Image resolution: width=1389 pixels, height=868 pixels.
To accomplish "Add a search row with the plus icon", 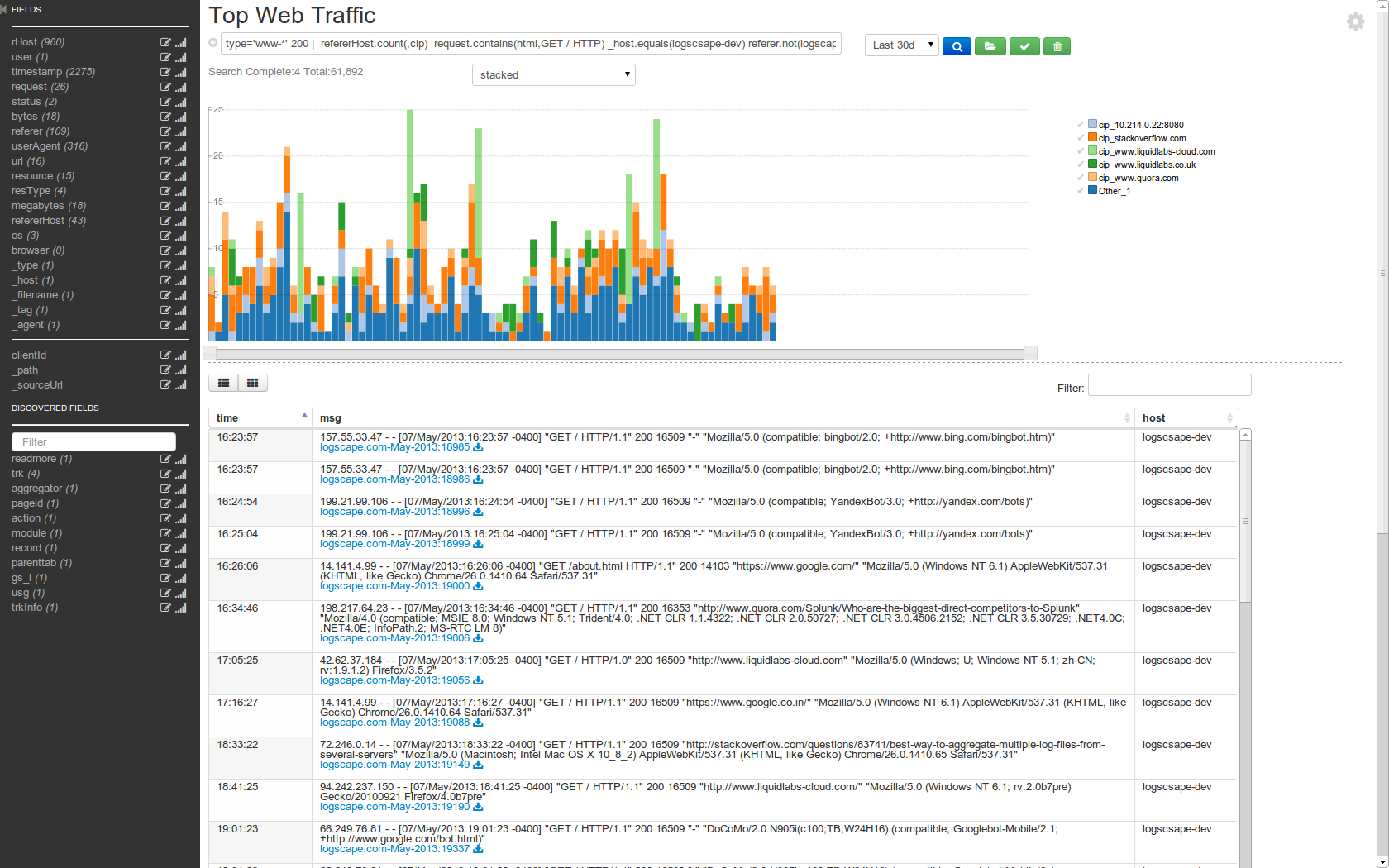I will pyautogui.click(x=213, y=43).
